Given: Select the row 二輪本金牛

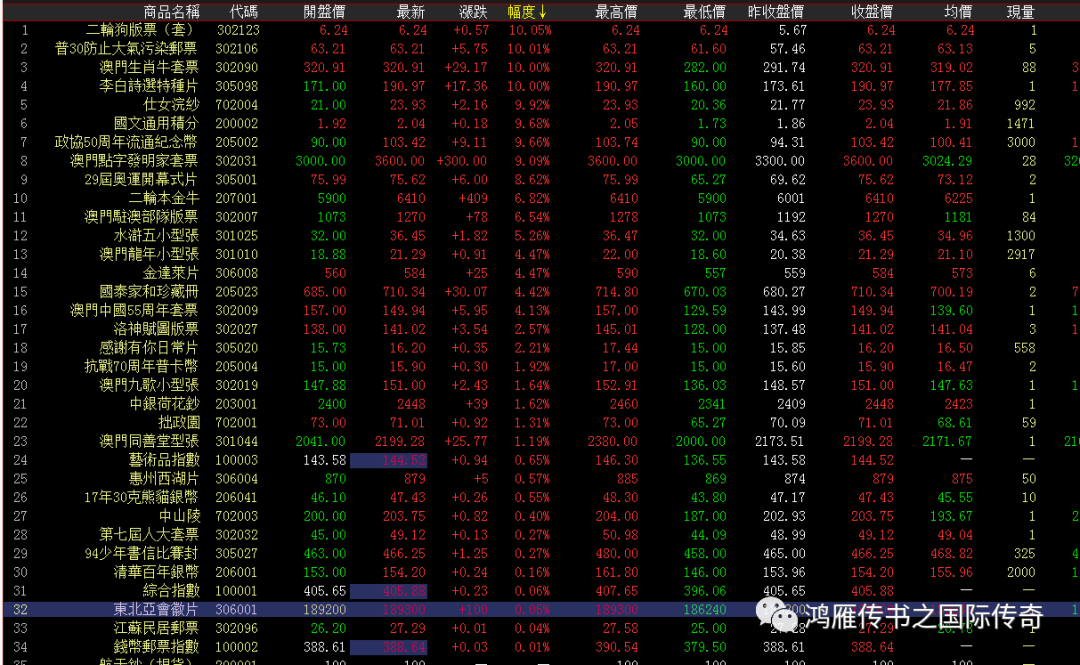Looking at the screenshot, I should [x=541, y=198].
